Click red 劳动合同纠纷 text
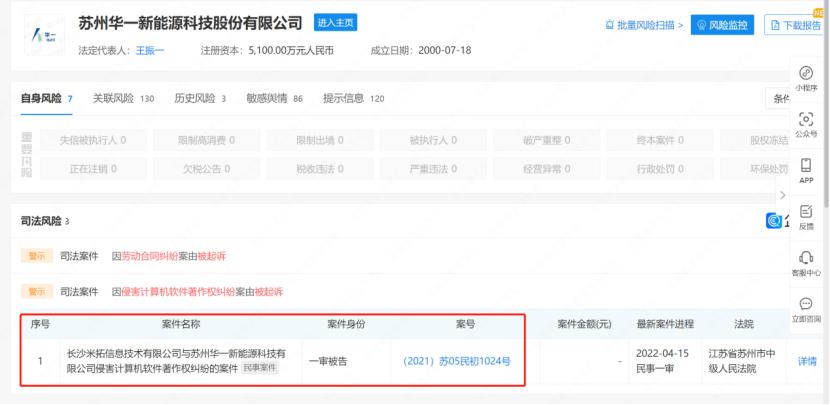The width and height of the screenshot is (830, 405). pyautogui.click(x=150, y=256)
